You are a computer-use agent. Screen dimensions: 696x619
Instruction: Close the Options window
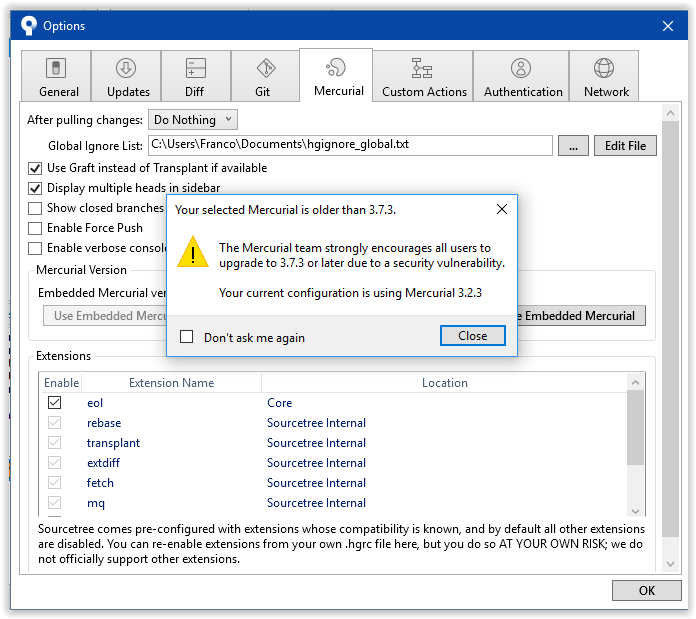click(x=668, y=26)
